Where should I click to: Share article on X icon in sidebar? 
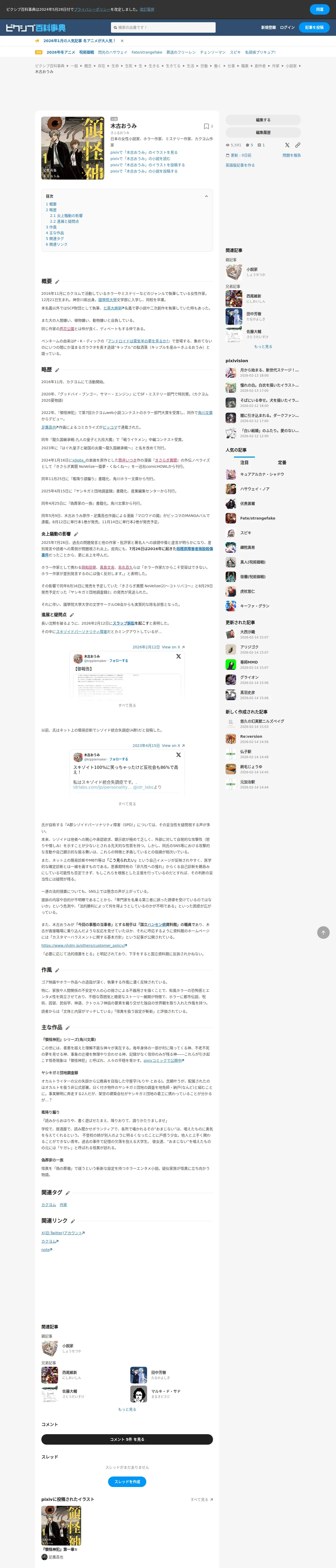pyautogui.click(x=287, y=145)
